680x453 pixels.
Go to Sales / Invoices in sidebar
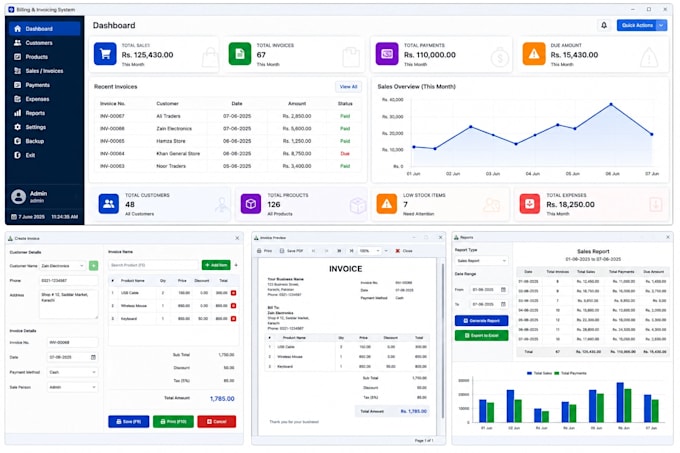44,71
